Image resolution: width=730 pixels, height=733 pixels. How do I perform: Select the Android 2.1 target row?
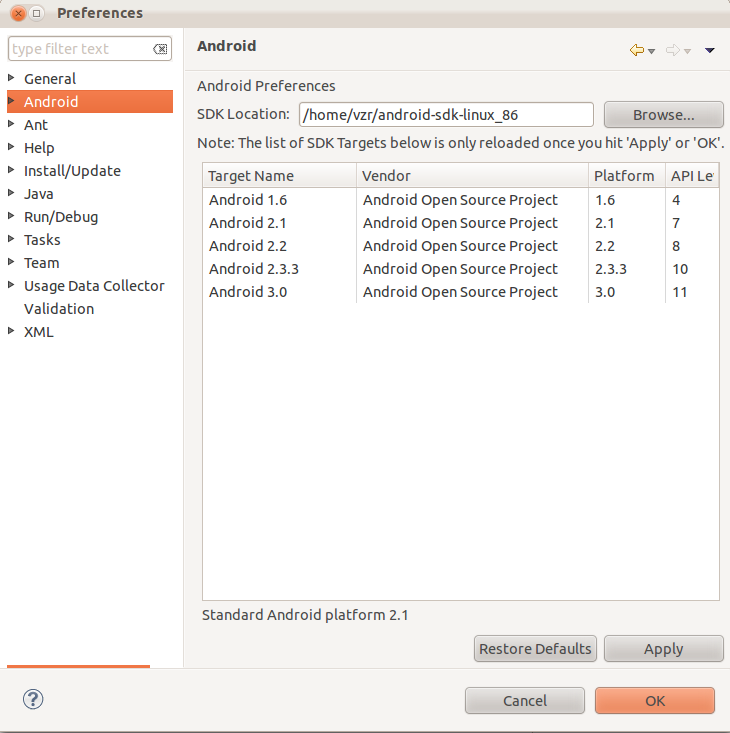(461, 223)
